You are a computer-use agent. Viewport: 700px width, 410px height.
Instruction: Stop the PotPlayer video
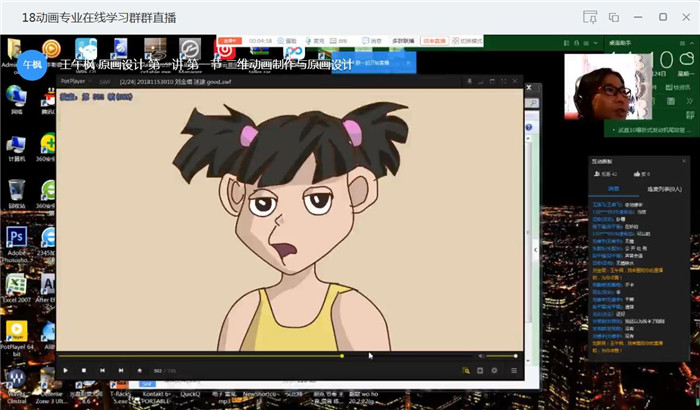(x=84, y=370)
